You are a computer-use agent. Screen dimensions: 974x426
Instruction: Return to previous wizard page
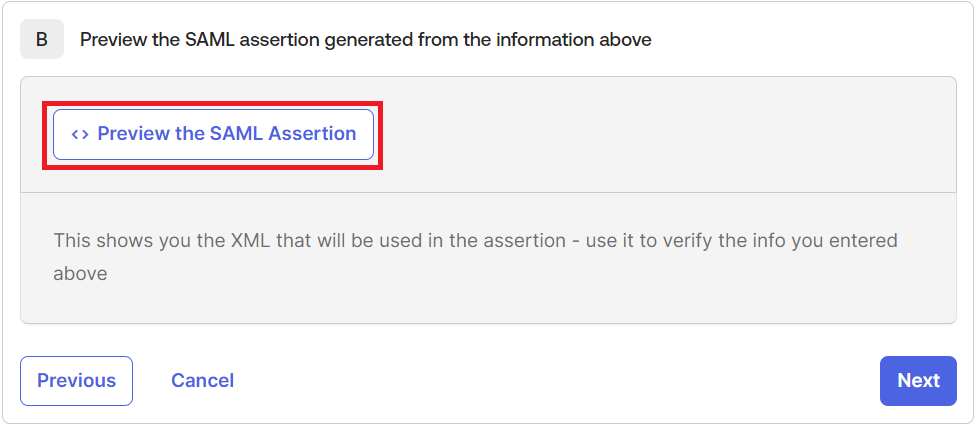click(x=76, y=381)
